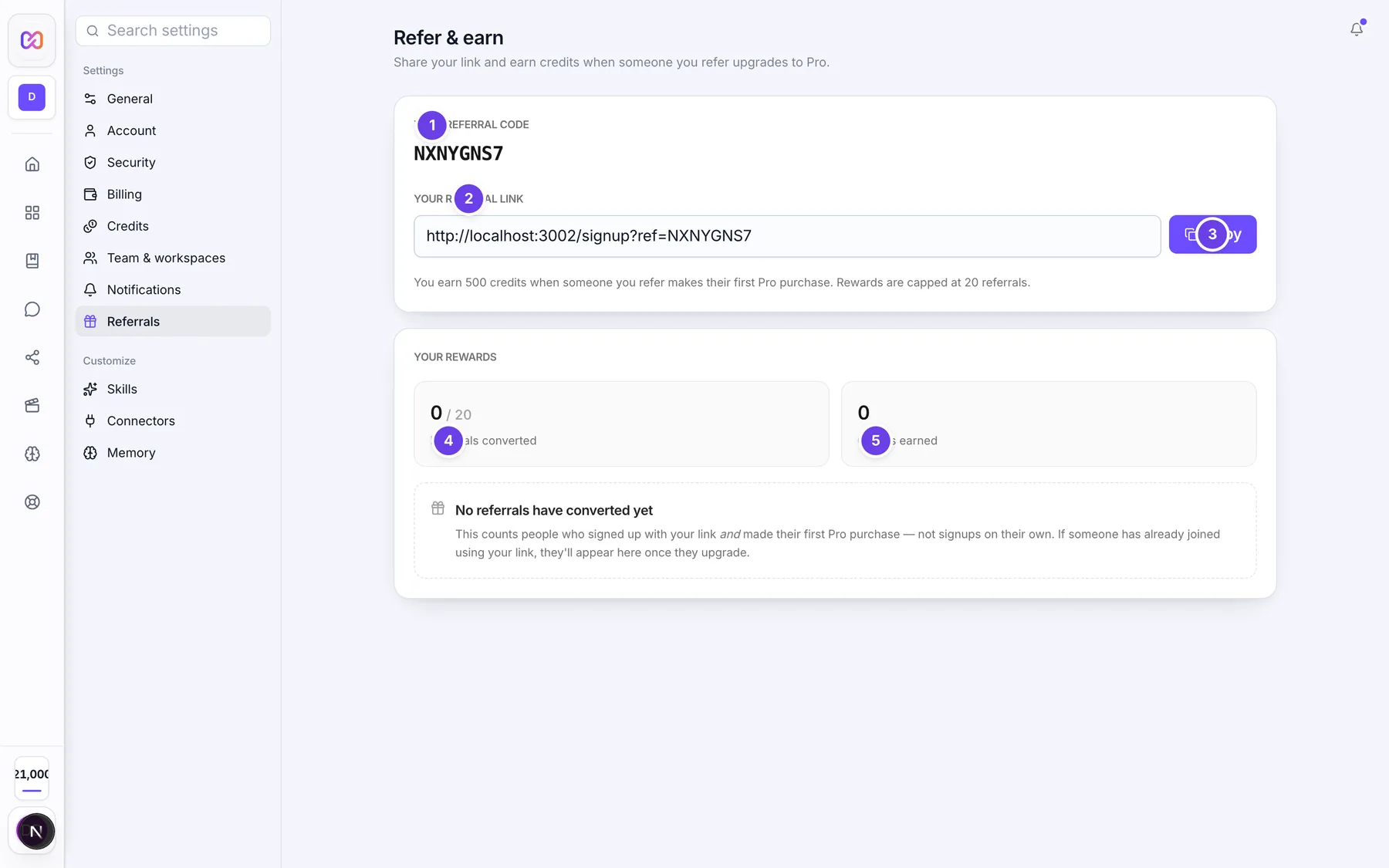1389x868 pixels.
Task: Copy the referral link button
Action: [x=1212, y=235]
